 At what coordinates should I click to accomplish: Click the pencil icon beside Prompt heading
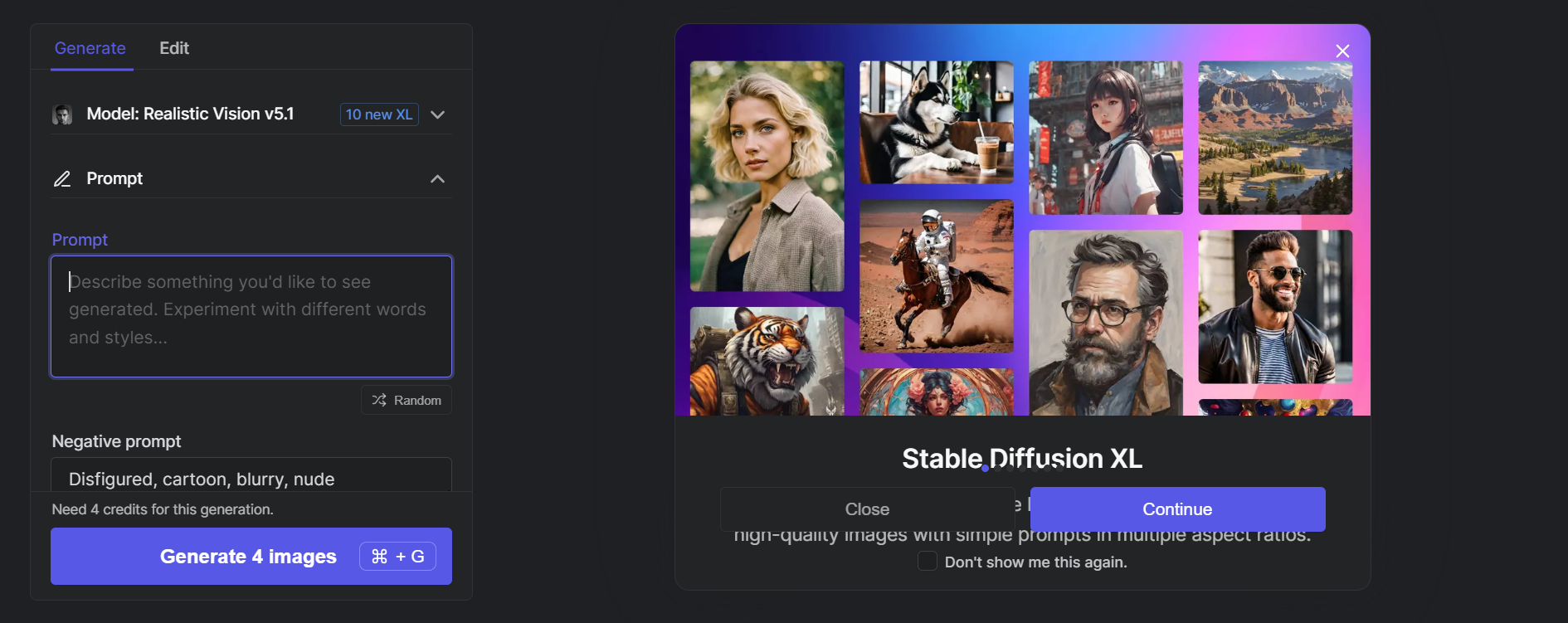pyautogui.click(x=62, y=179)
